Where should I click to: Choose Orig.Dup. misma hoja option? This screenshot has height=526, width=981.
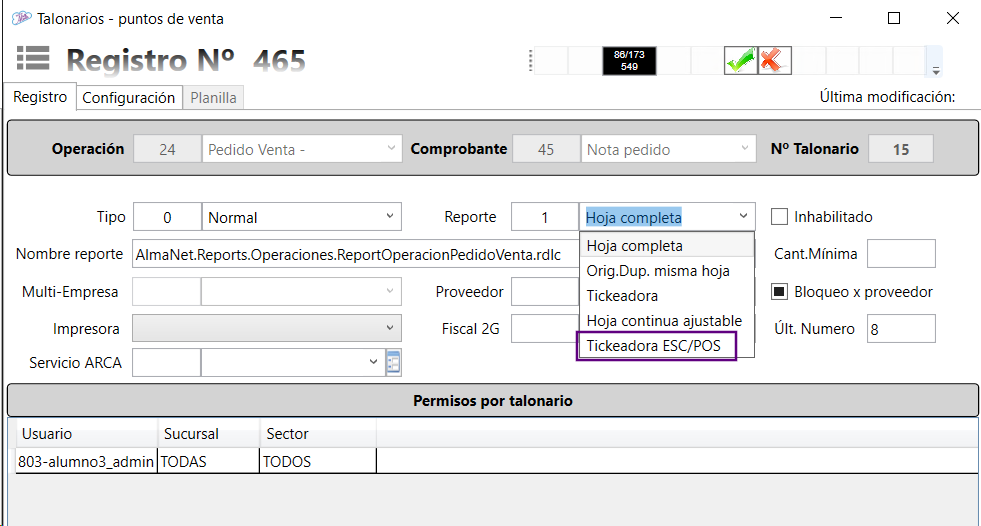[x=657, y=270]
